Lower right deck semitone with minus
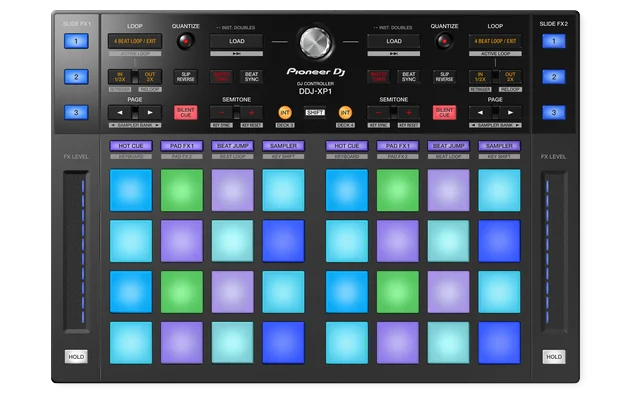The width and height of the screenshot is (640, 400). (x=378, y=113)
